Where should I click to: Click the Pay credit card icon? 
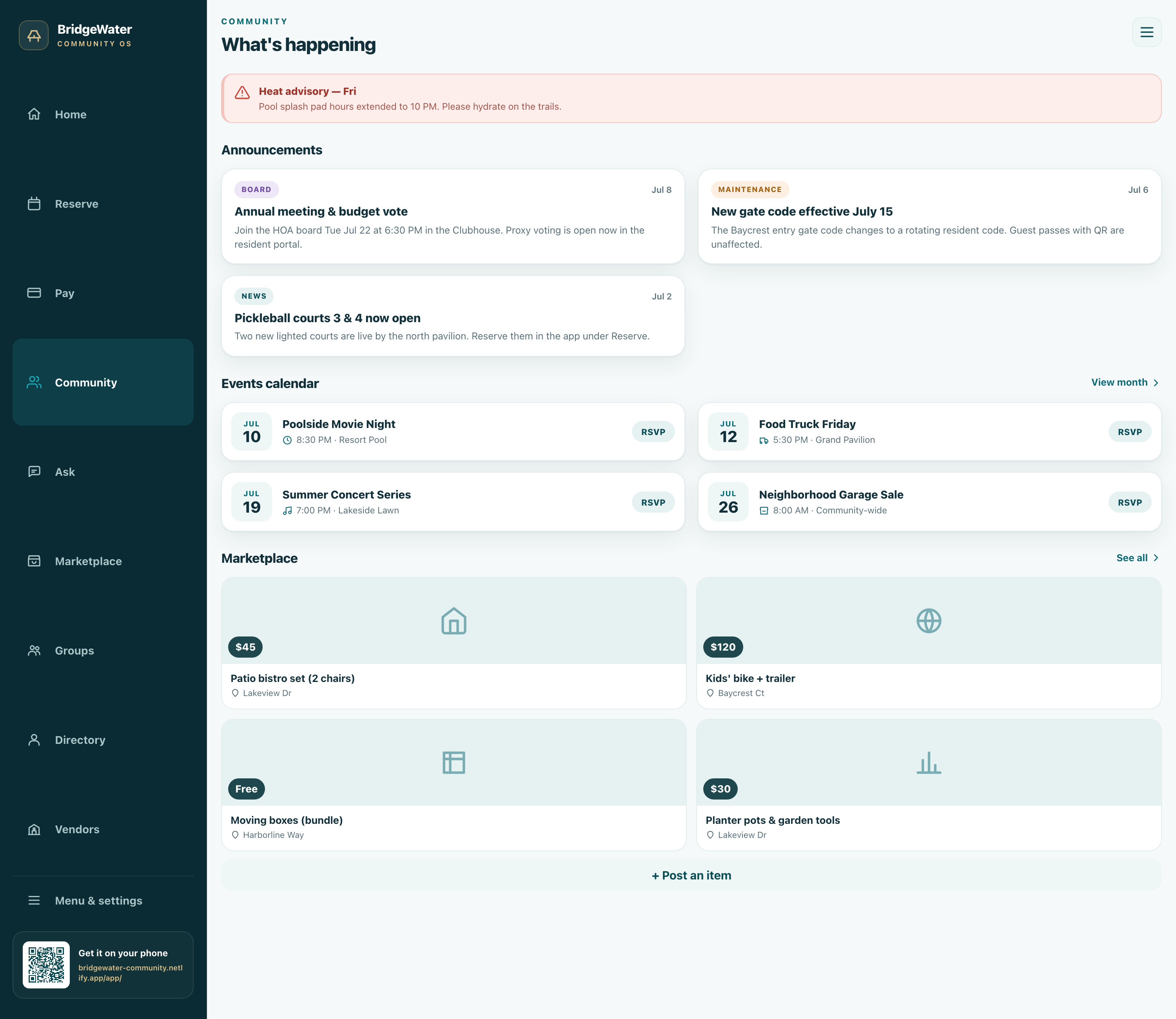pos(34,293)
